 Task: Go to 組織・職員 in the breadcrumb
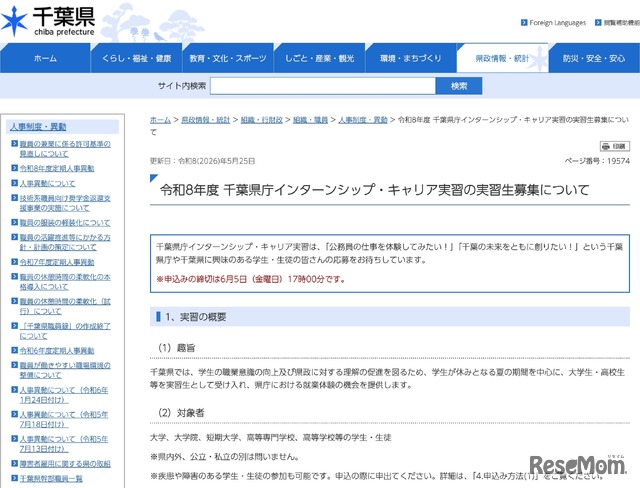click(311, 120)
